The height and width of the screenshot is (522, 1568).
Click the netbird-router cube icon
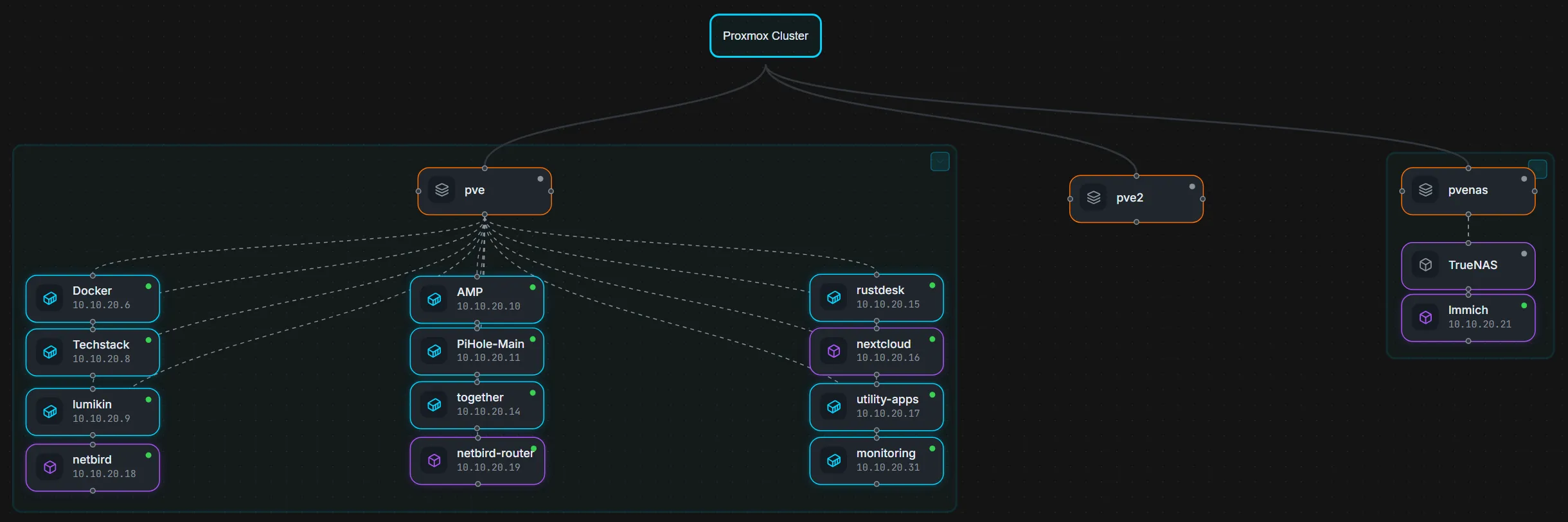[x=434, y=460]
